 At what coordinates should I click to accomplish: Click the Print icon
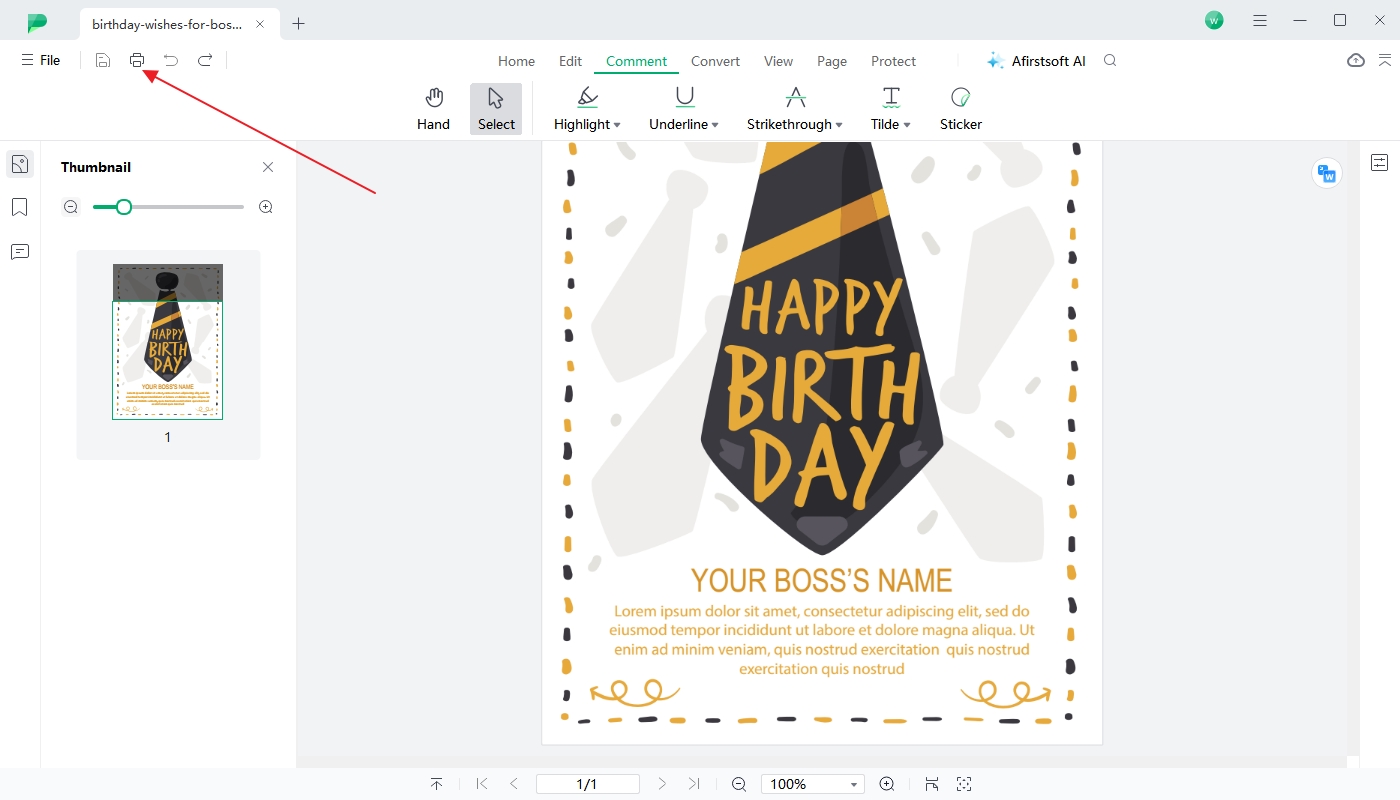(x=137, y=60)
